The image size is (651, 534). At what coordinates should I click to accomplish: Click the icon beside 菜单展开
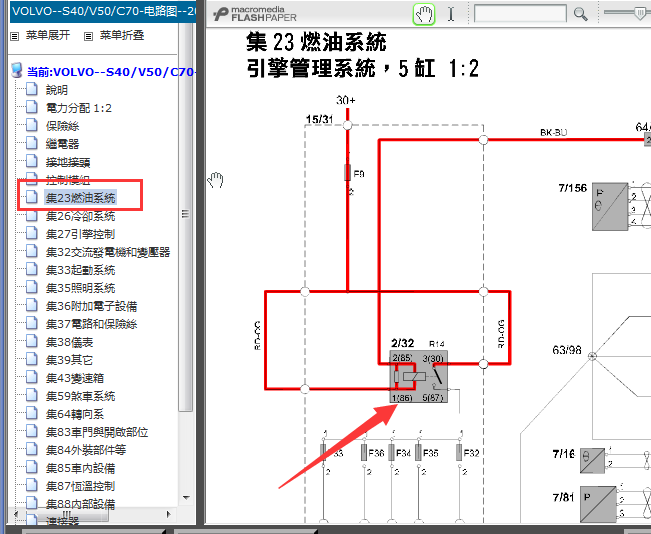click(15, 37)
